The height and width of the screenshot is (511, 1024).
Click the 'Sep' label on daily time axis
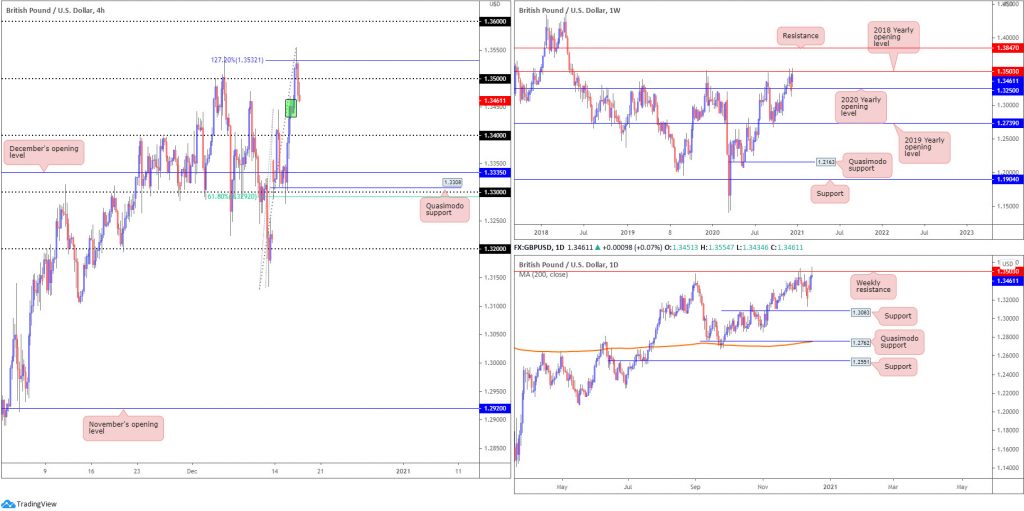click(x=695, y=487)
